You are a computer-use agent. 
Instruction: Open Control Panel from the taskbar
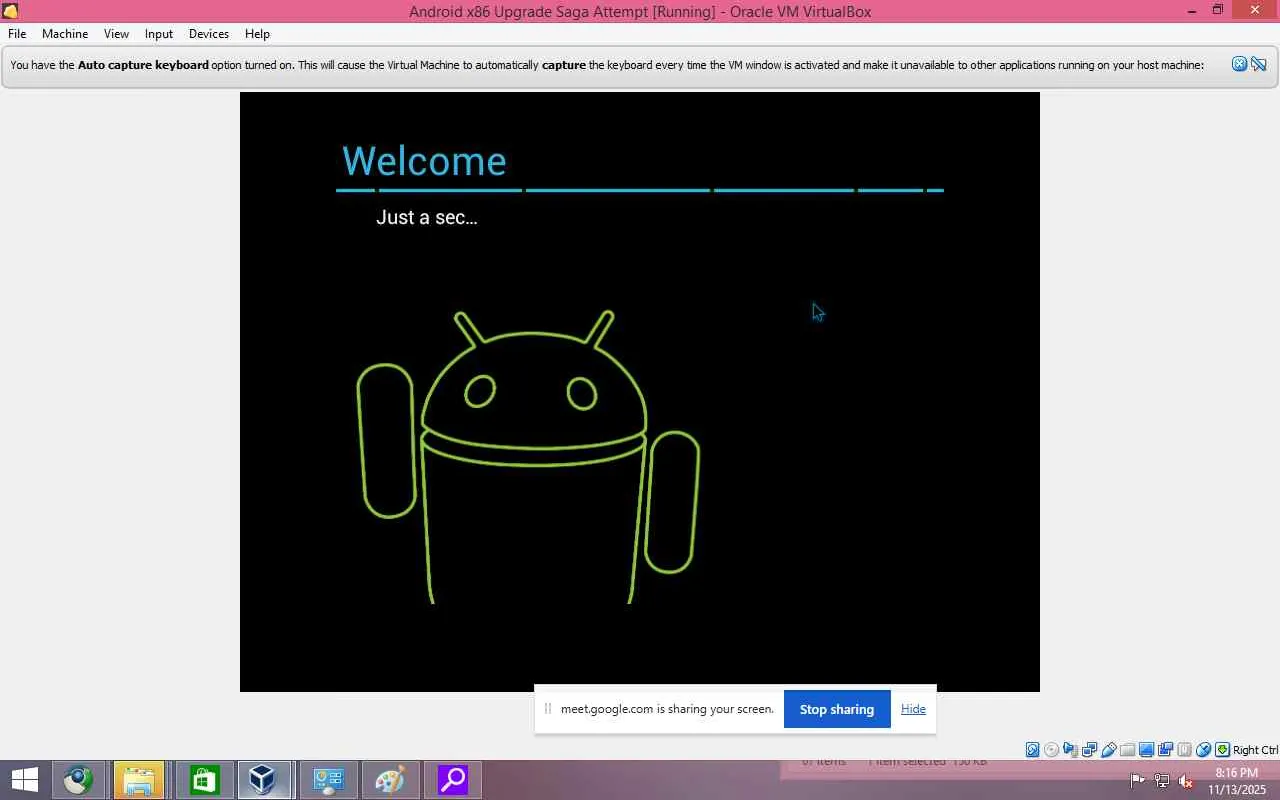[327, 779]
